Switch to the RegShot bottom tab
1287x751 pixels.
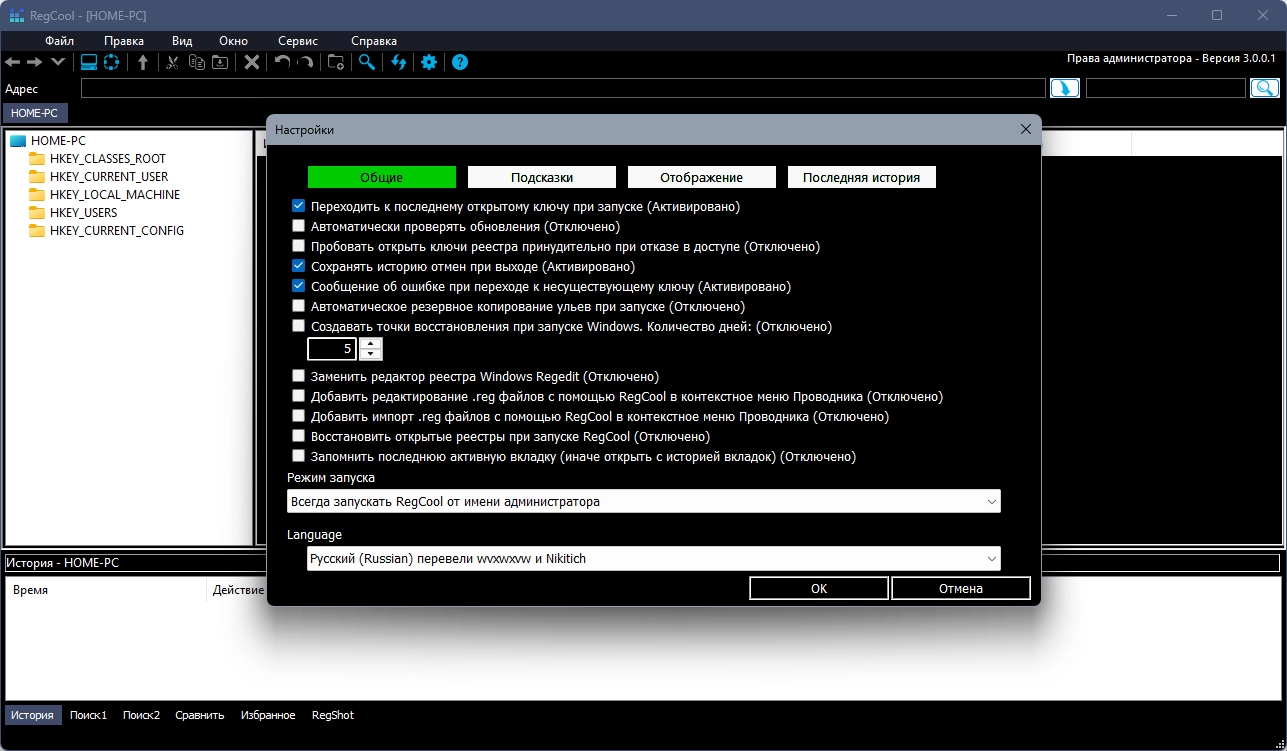[333, 715]
